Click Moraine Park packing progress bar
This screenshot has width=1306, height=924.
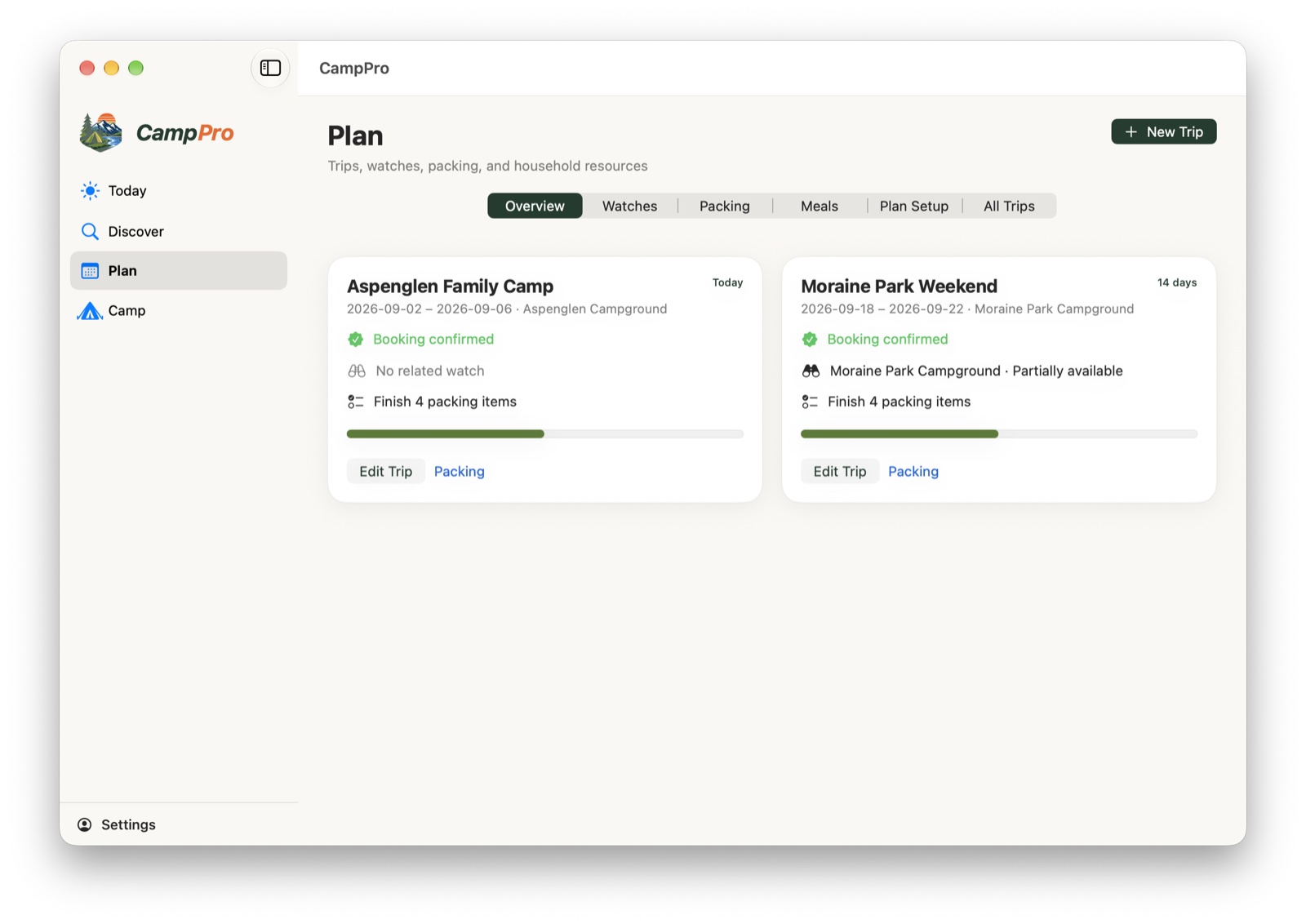pos(998,434)
